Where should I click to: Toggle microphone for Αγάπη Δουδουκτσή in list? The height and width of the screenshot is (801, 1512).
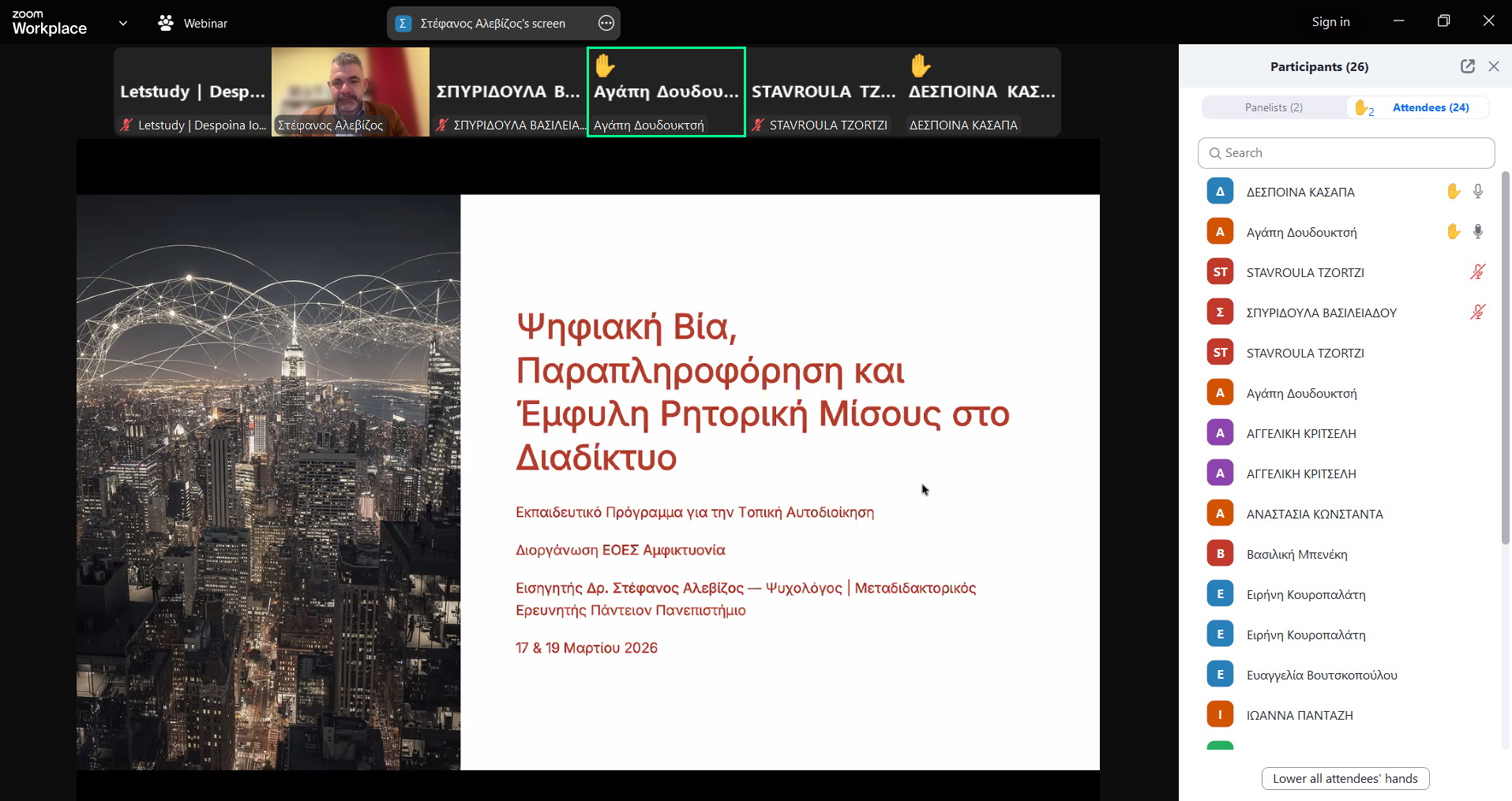(1477, 232)
